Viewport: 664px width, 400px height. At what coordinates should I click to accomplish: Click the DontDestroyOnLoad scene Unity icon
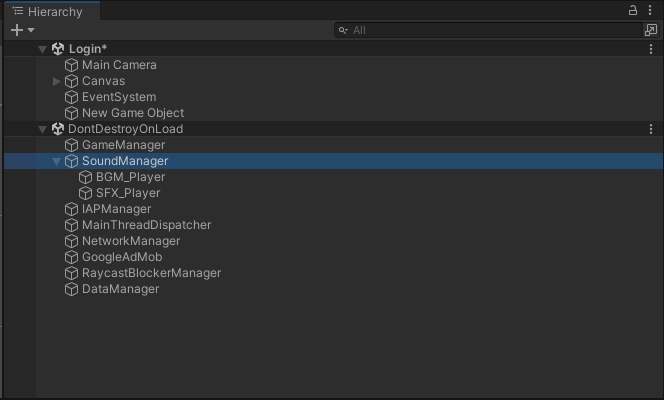(58, 129)
